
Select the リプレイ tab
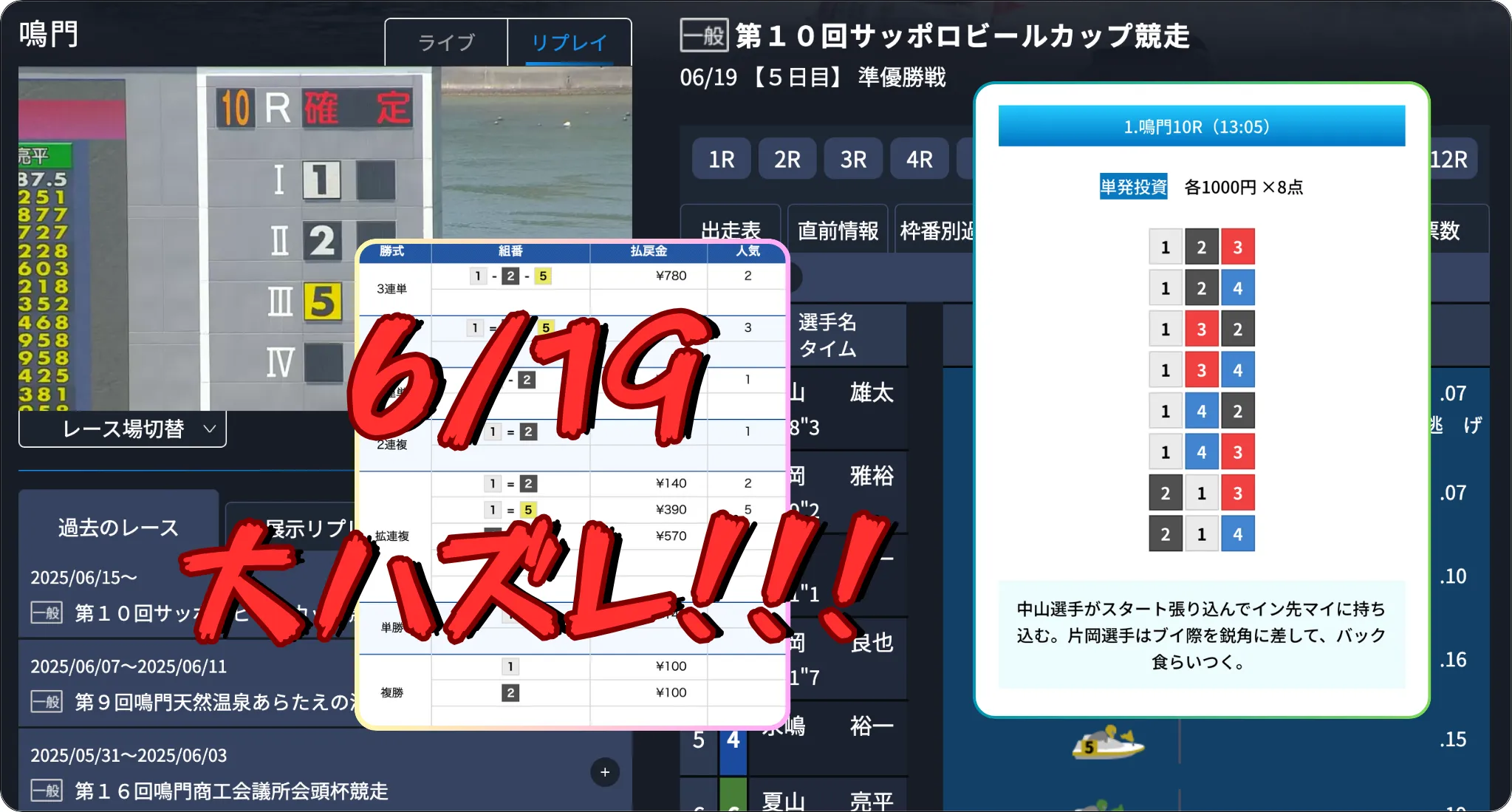(569, 43)
